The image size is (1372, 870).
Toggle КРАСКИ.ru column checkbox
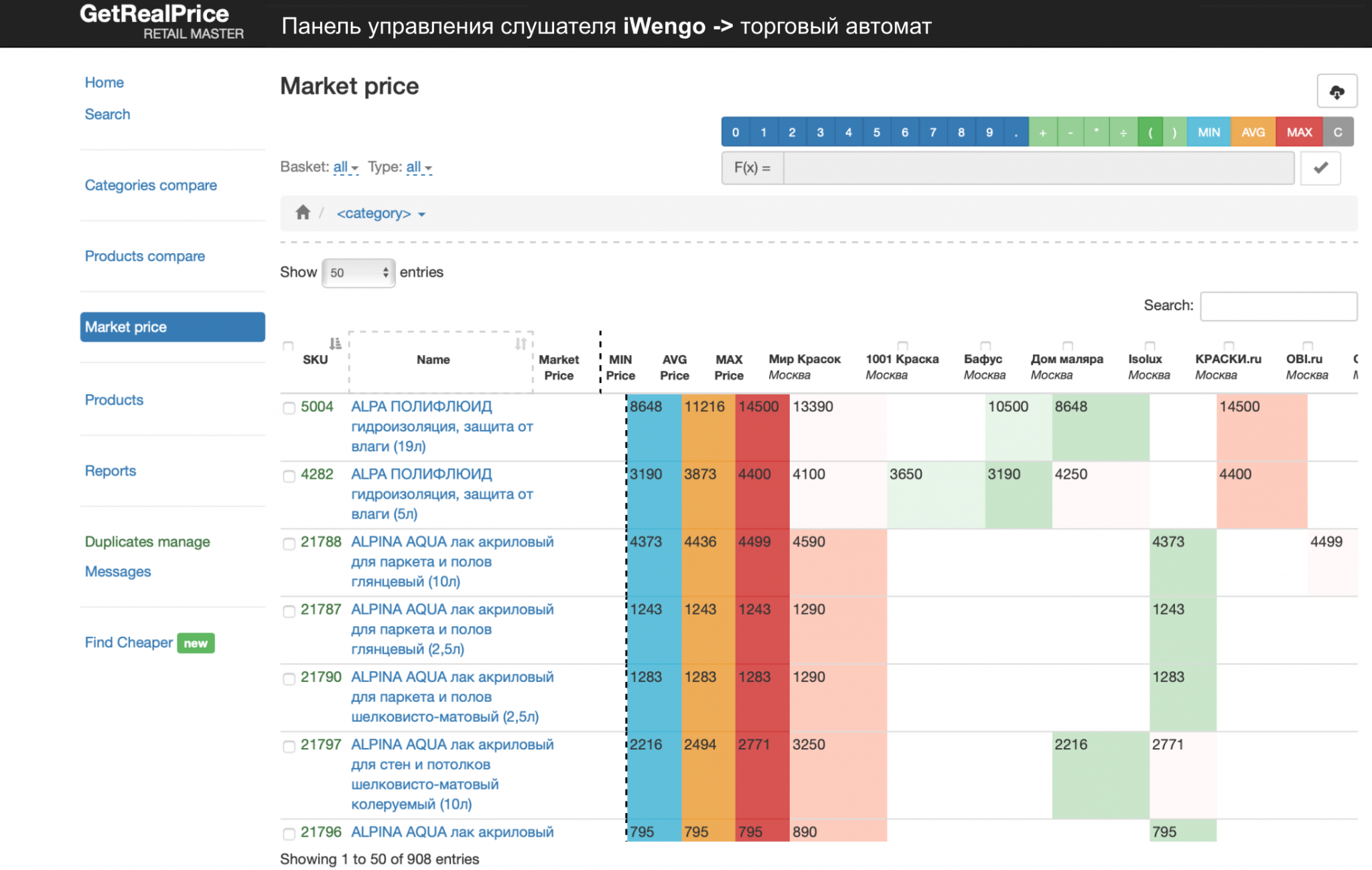tap(1229, 346)
